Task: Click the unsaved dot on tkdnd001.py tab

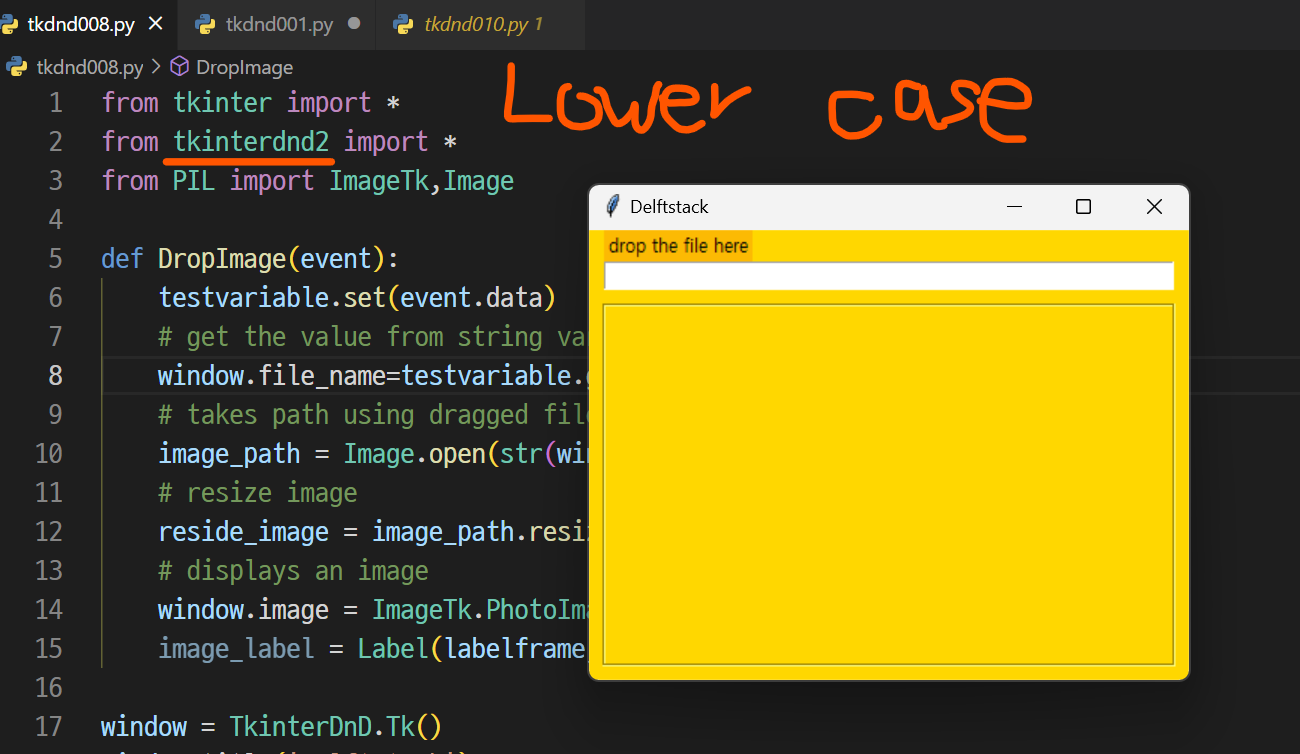Action: (x=353, y=24)
